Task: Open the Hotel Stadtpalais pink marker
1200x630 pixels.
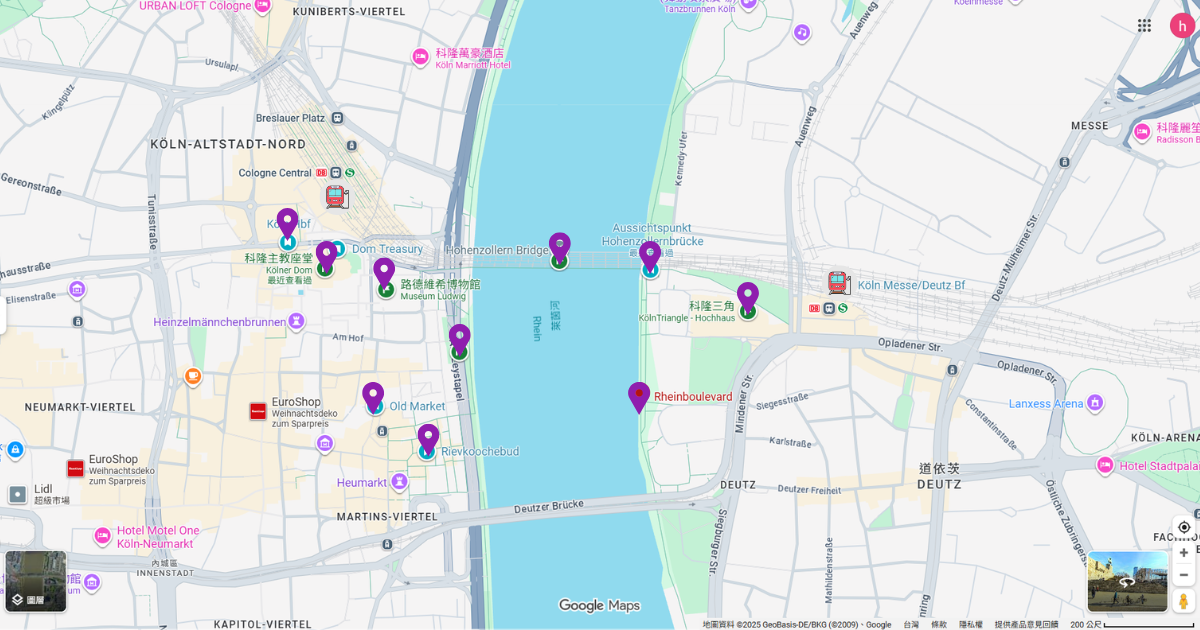Action: (1104, 465)
